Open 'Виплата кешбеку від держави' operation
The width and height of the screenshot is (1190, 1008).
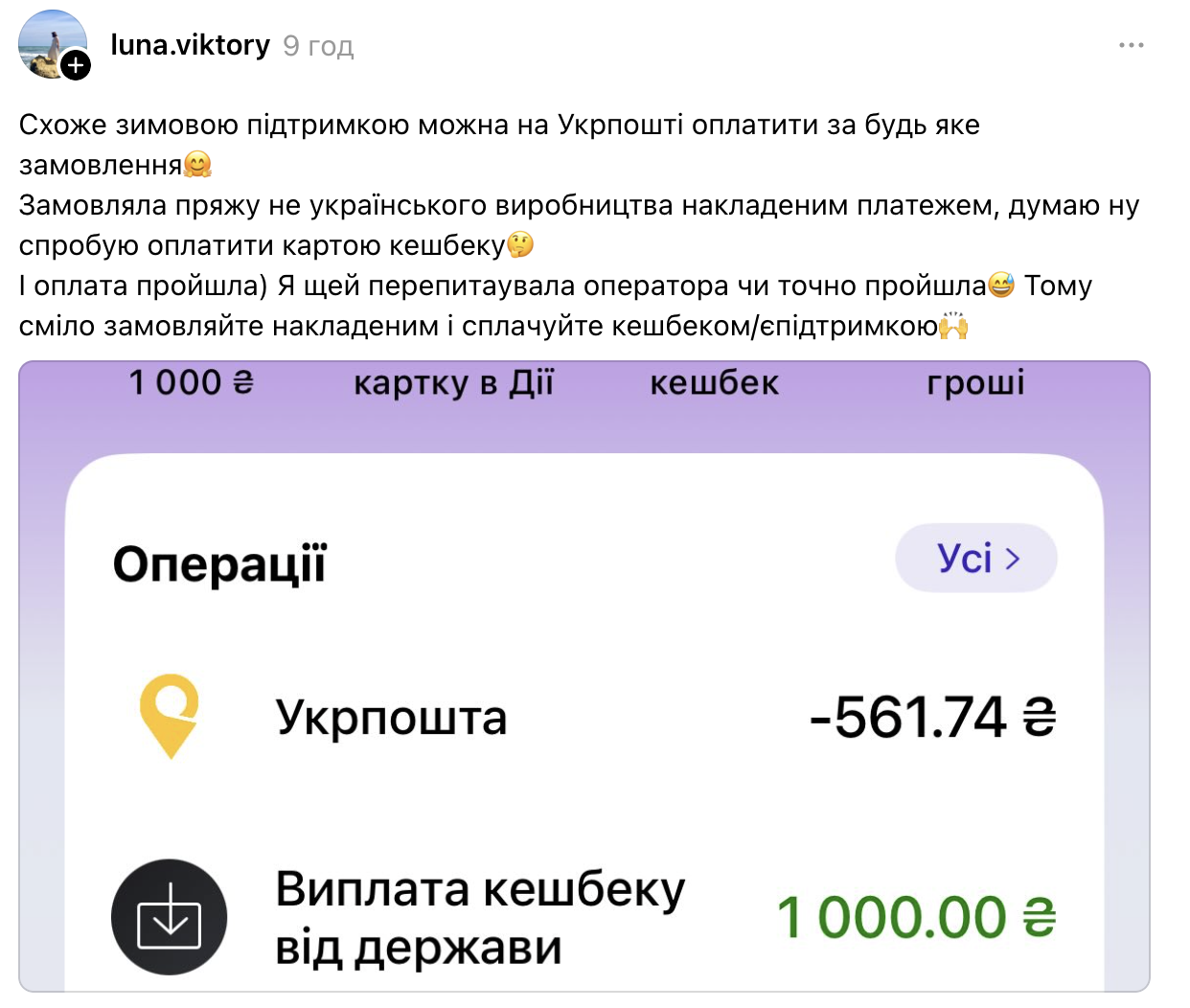pyautogui.click(x=480, y=917)
